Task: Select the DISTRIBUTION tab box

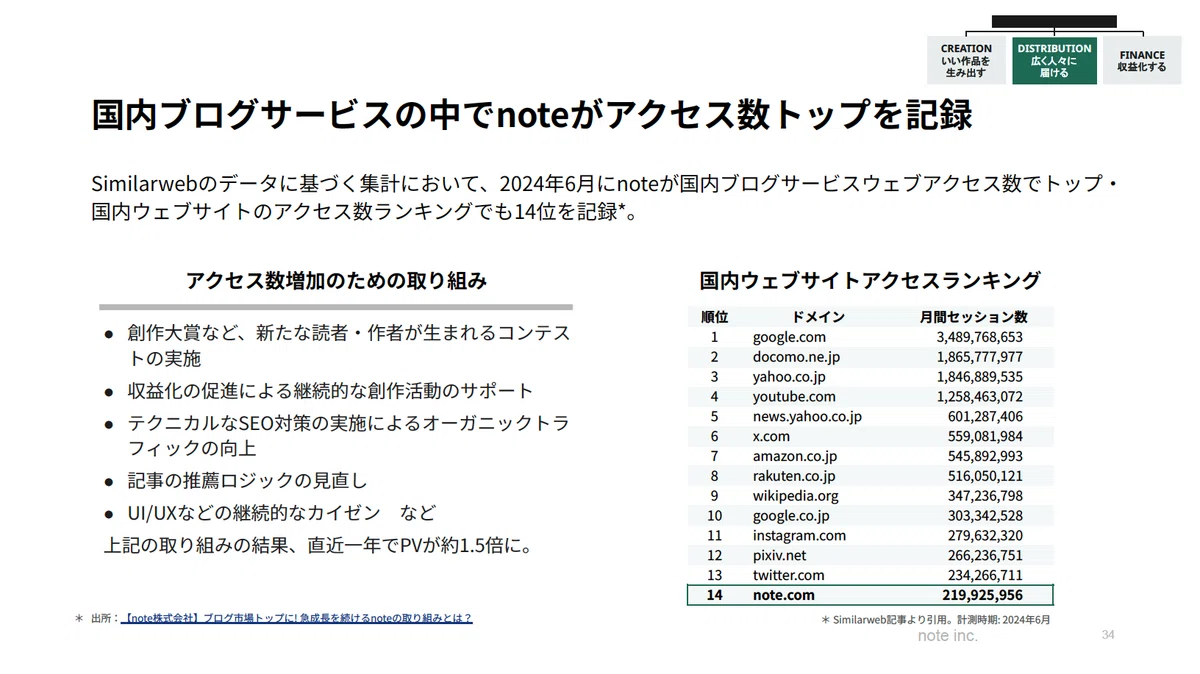Action: (x=1054, y=61)
